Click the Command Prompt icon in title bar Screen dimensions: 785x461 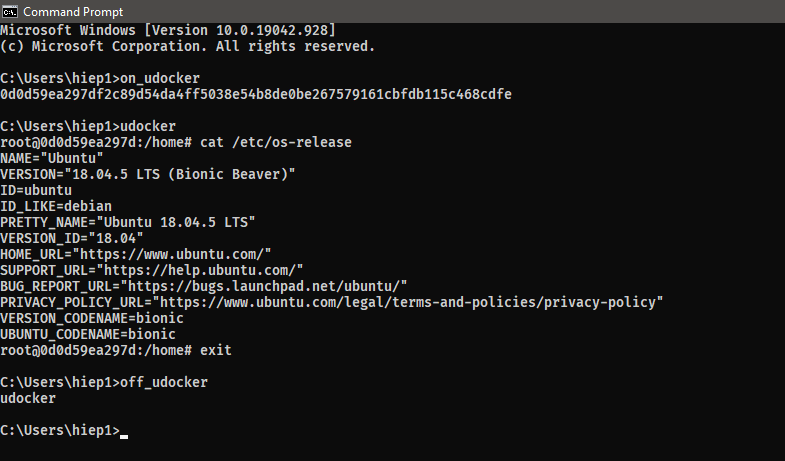11,11
